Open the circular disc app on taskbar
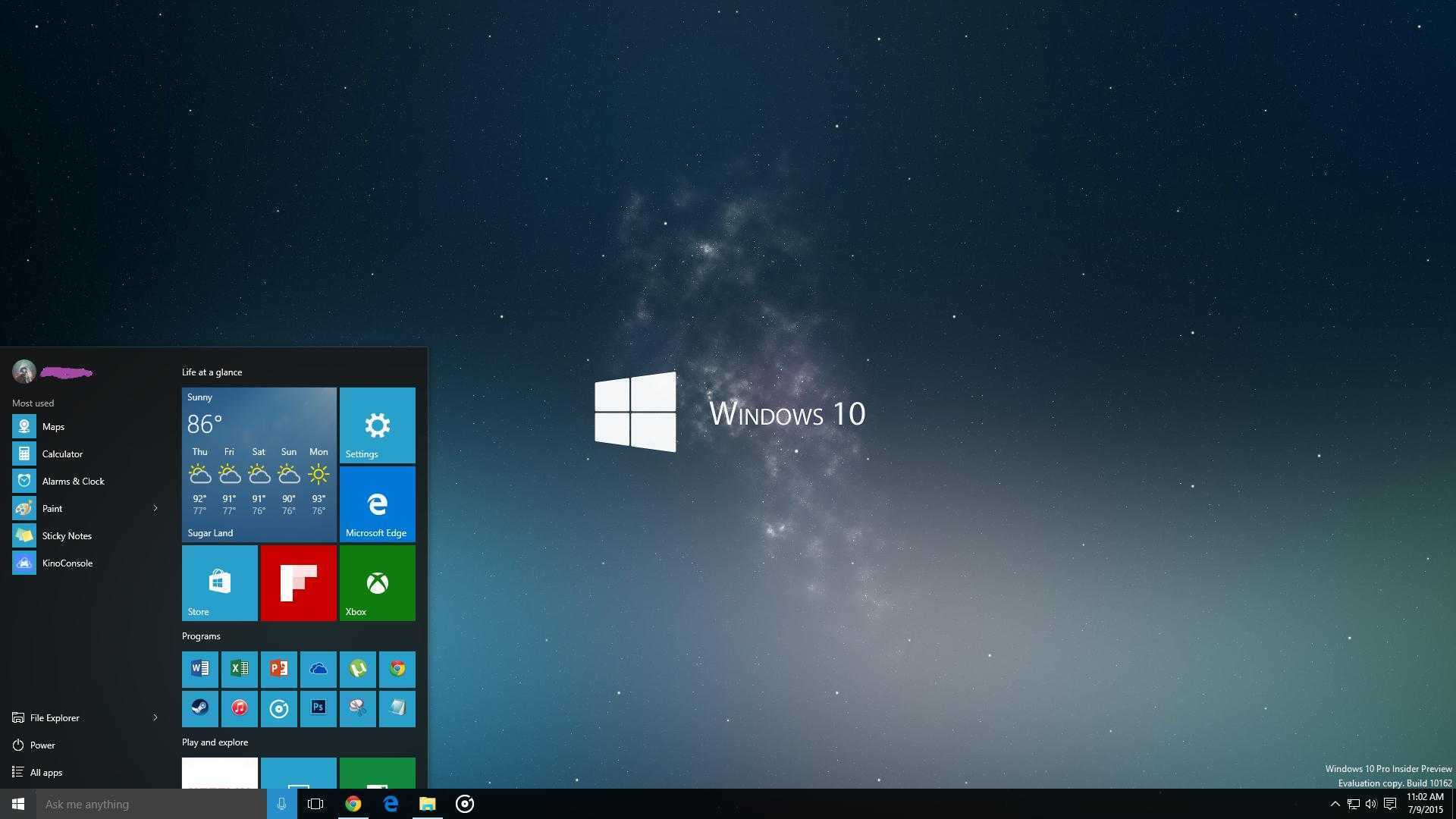The image size is (1456, 819). pos(465,805)
